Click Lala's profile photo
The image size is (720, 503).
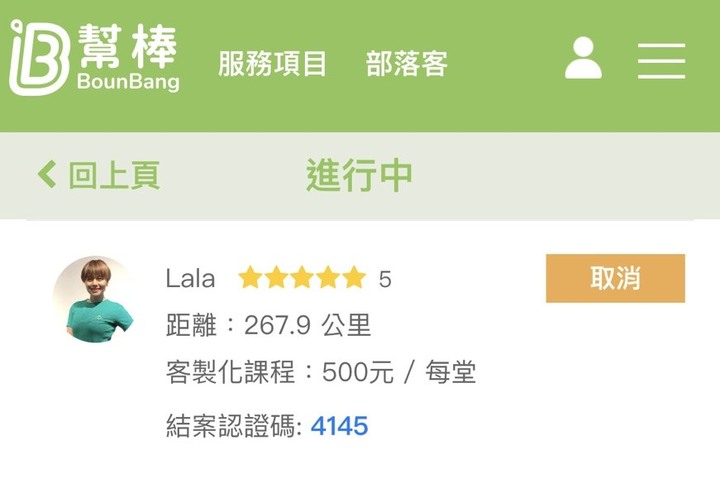(x=96, y=299)
